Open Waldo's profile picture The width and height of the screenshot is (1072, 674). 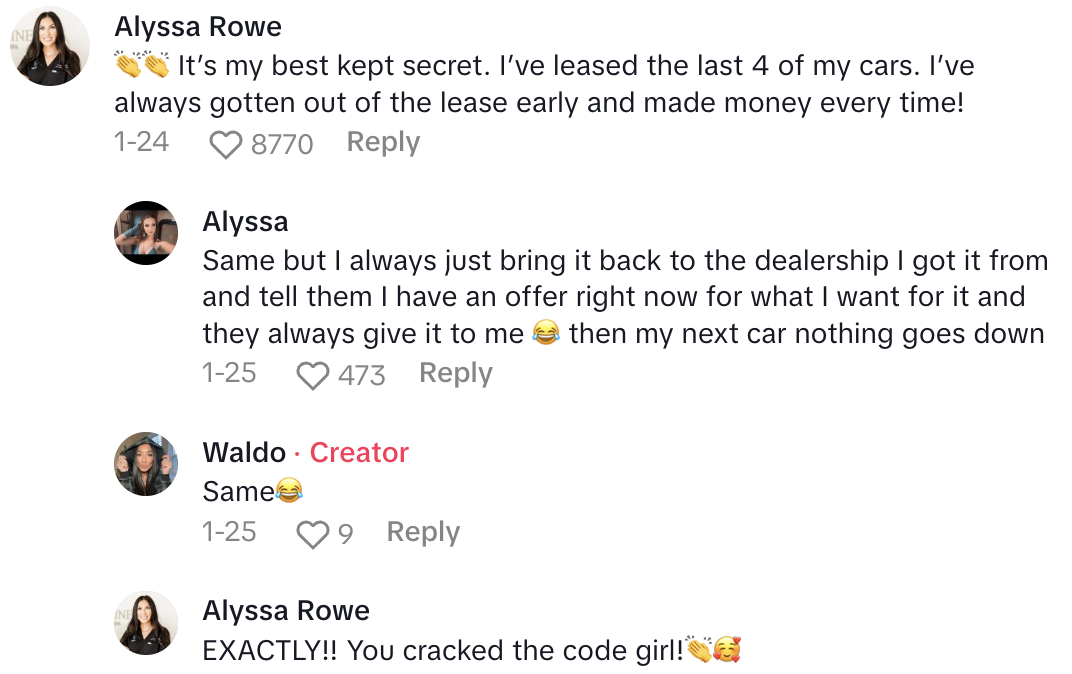146,464
